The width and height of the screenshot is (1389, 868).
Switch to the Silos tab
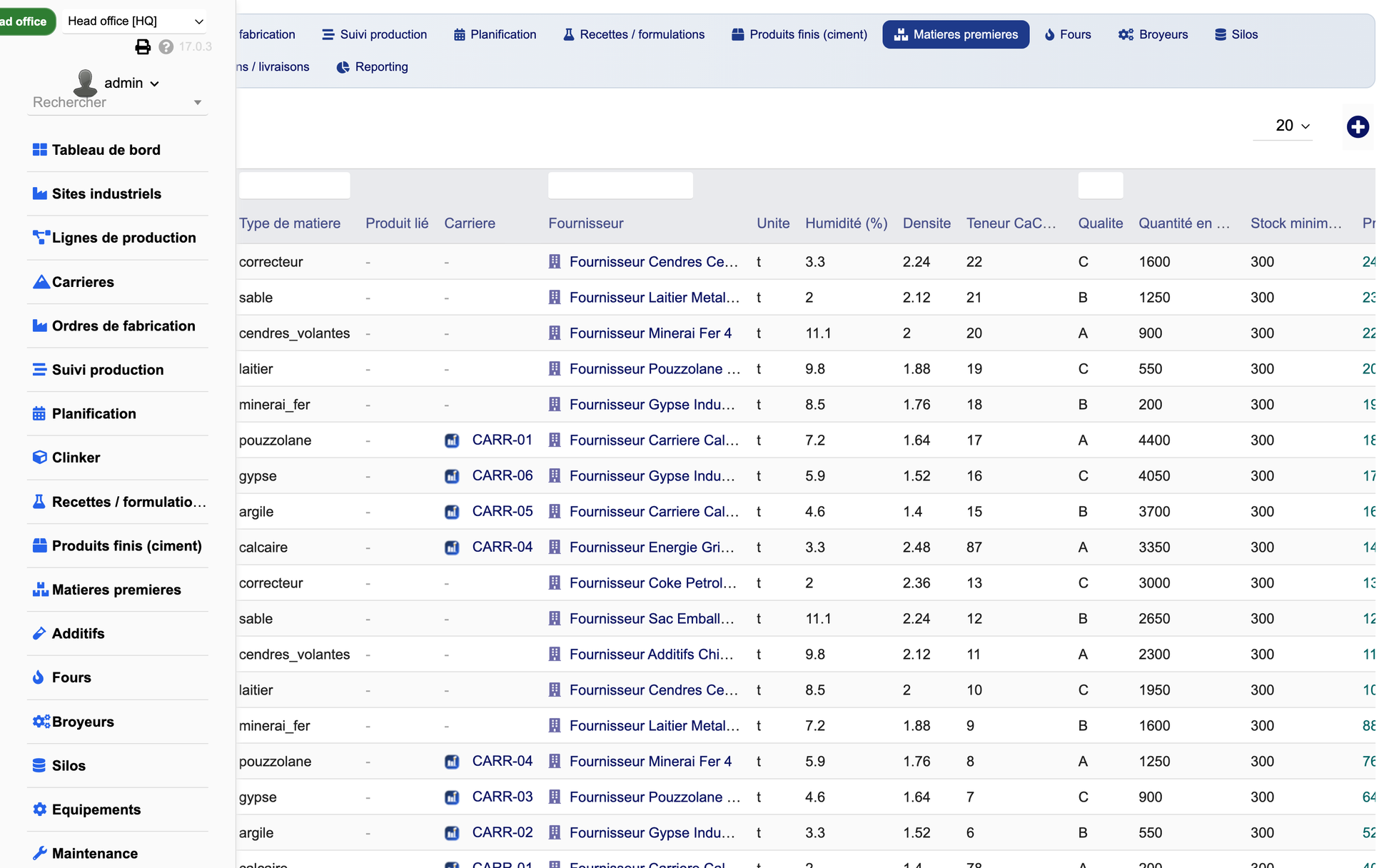(1237, 34)
